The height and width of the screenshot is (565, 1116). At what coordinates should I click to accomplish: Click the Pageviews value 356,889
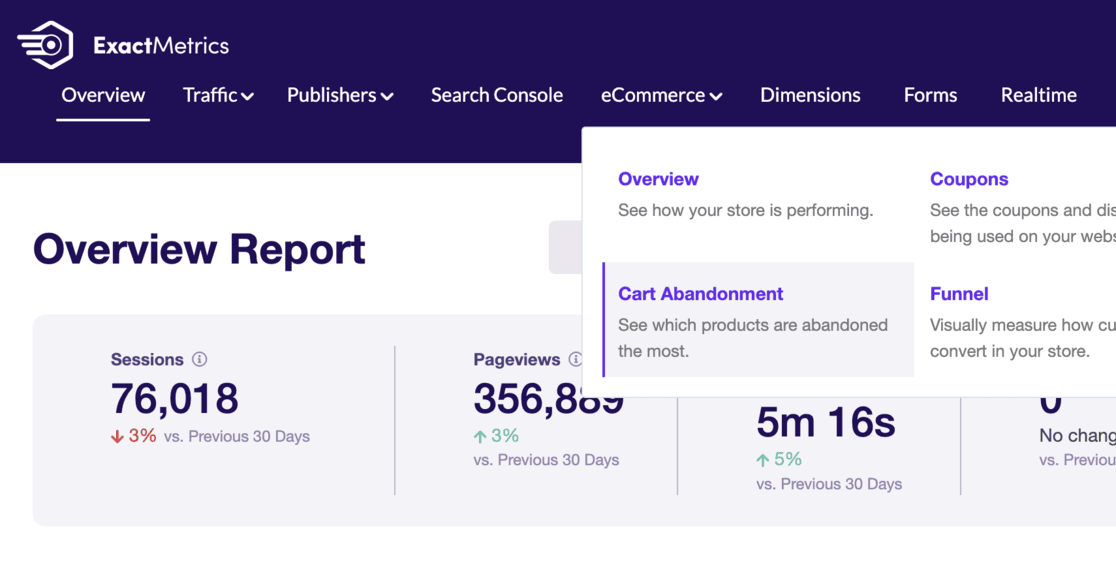click(x=548, y=398)
